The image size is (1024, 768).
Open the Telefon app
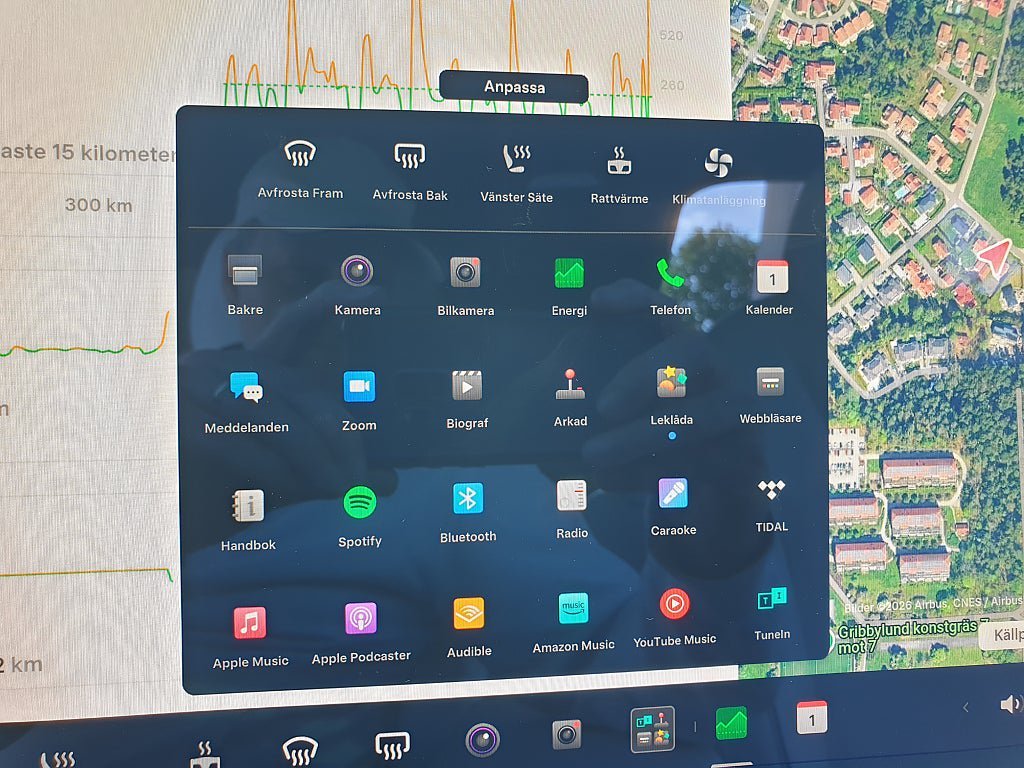coord(670,273)
